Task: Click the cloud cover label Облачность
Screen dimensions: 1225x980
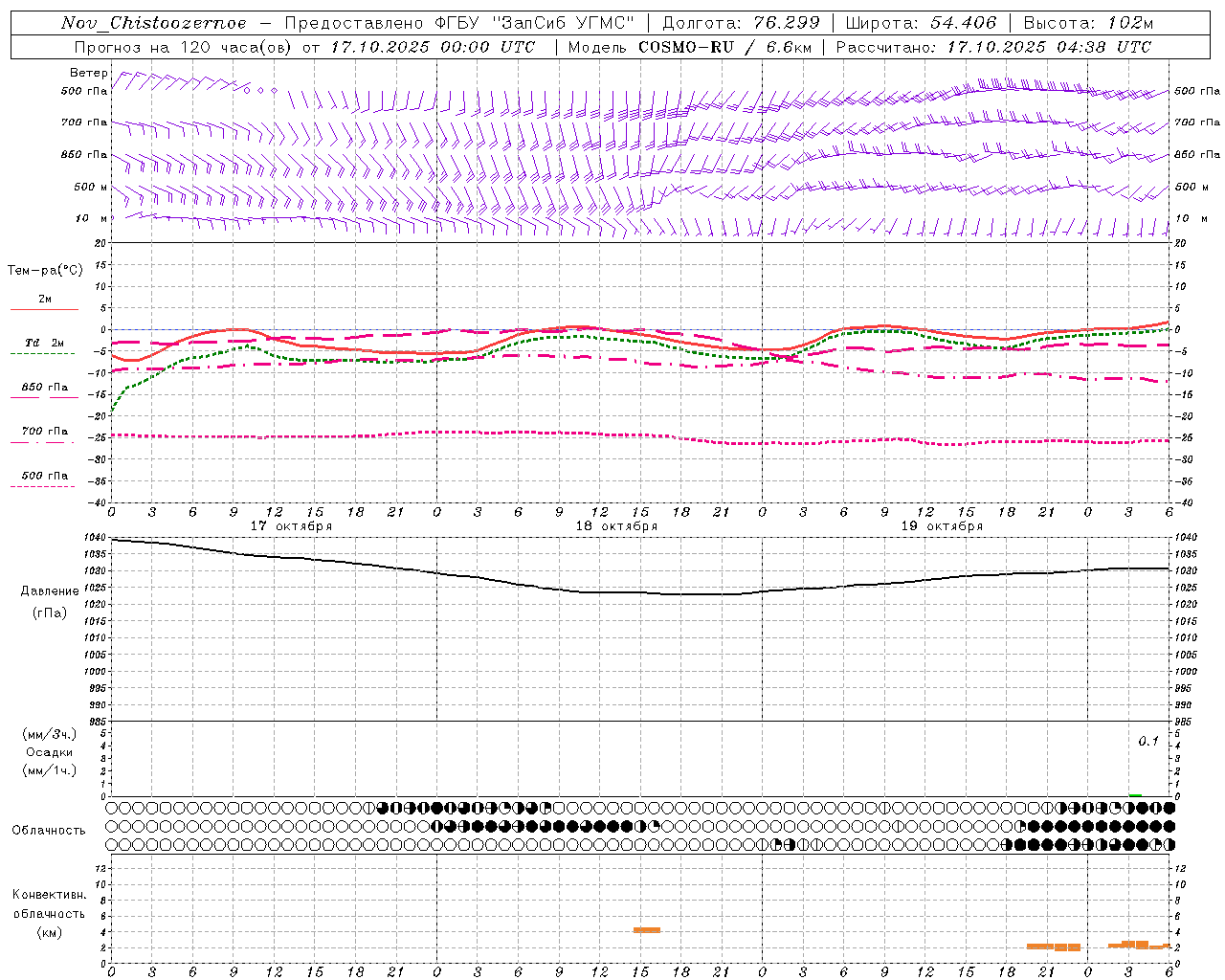Action: click(49, 831)
